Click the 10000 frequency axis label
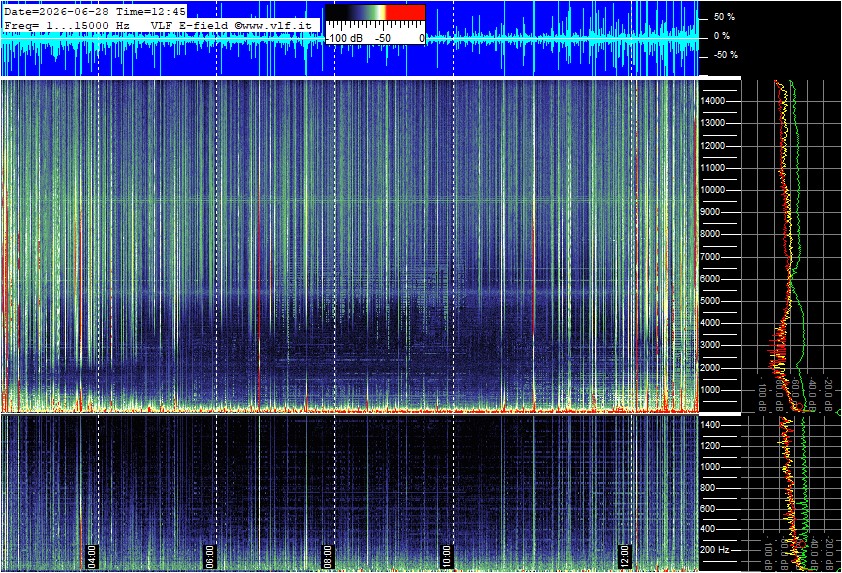 coord(713,190)
